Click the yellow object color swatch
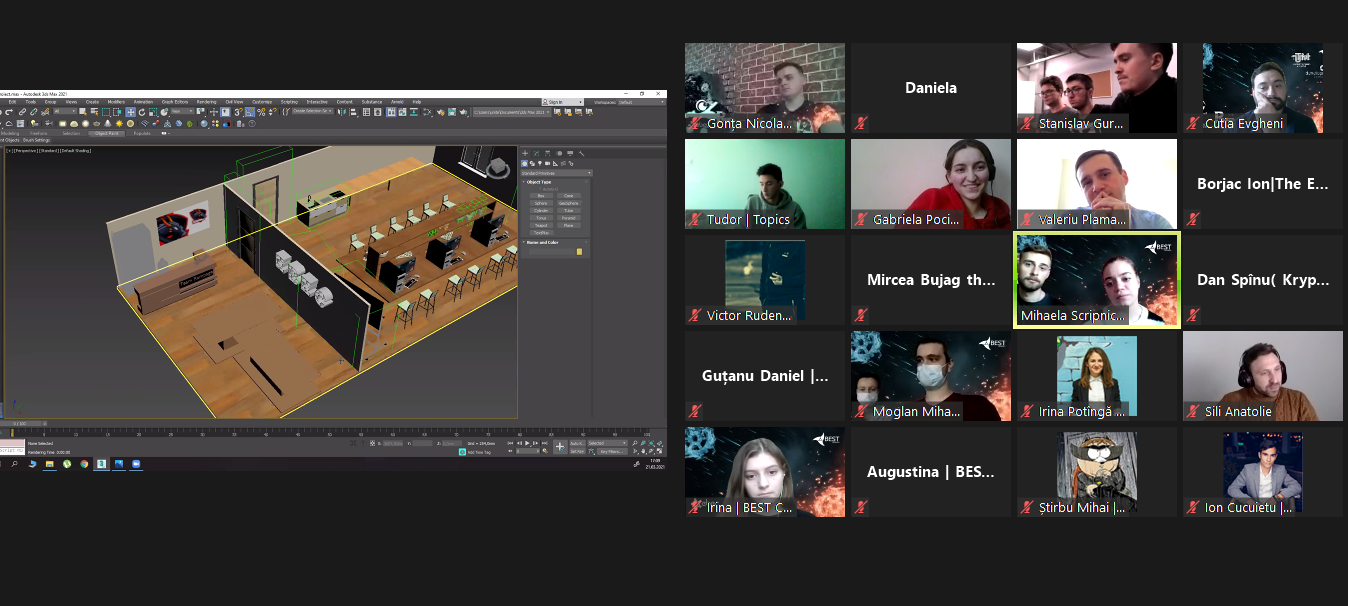The width and height of the screenshot is (1348, 606). [x=579, y=252]
